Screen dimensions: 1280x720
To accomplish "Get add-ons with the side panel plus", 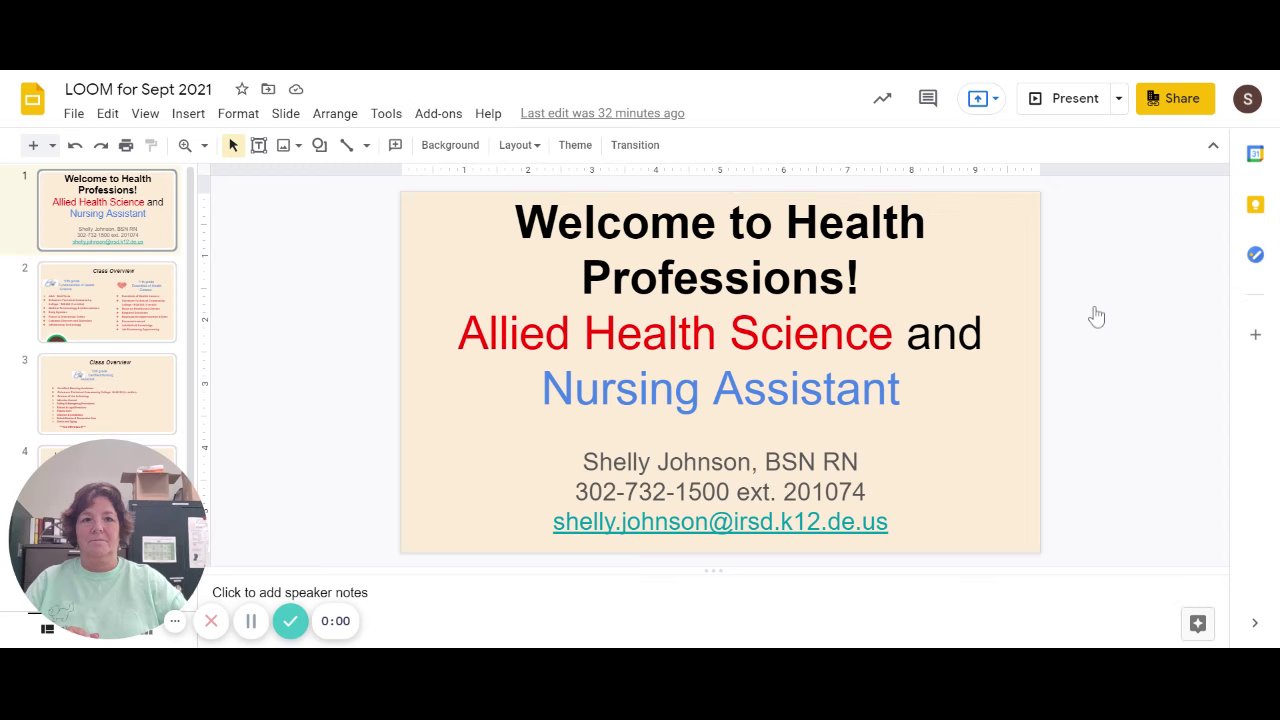I will [1255, 335].
